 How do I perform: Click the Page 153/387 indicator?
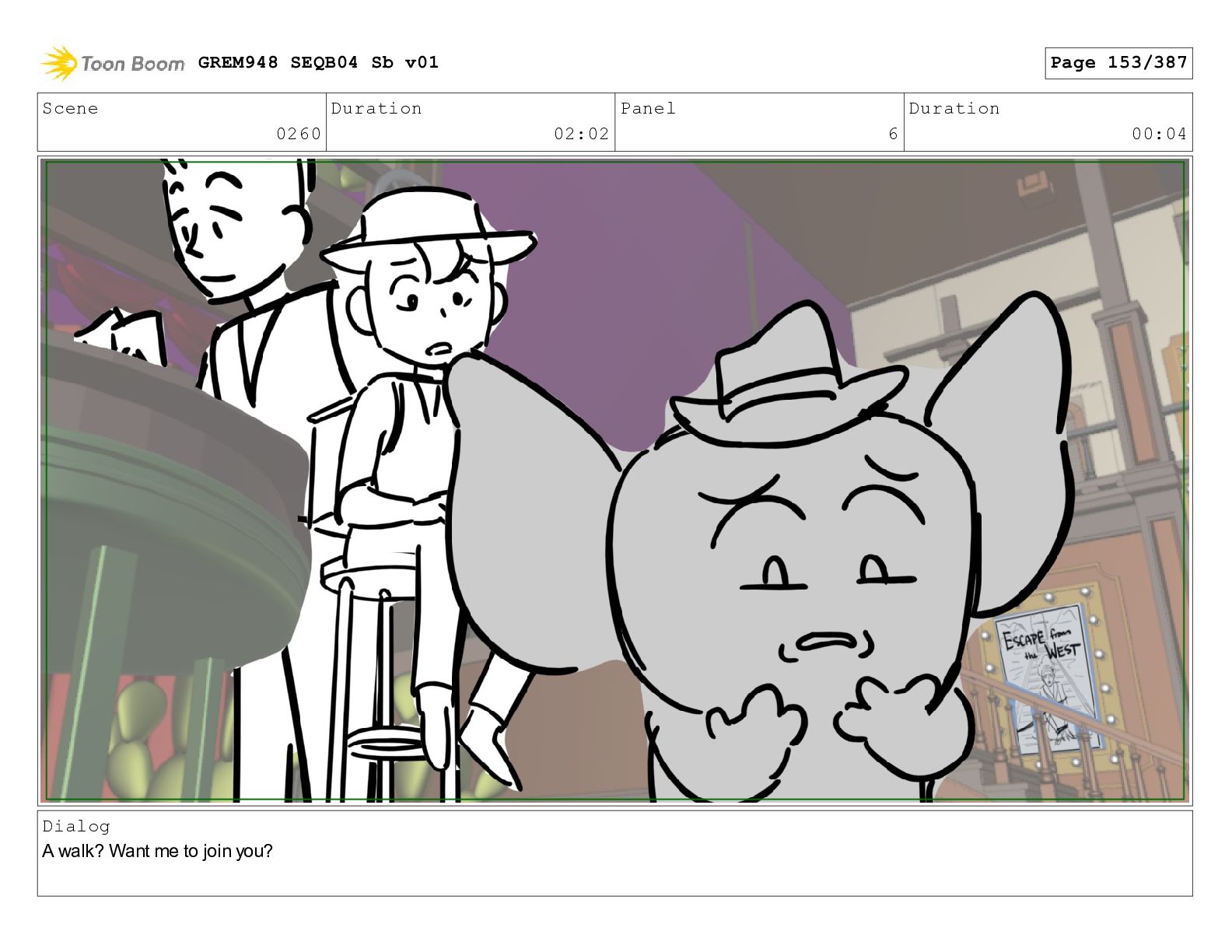[x=1118, y=63]
